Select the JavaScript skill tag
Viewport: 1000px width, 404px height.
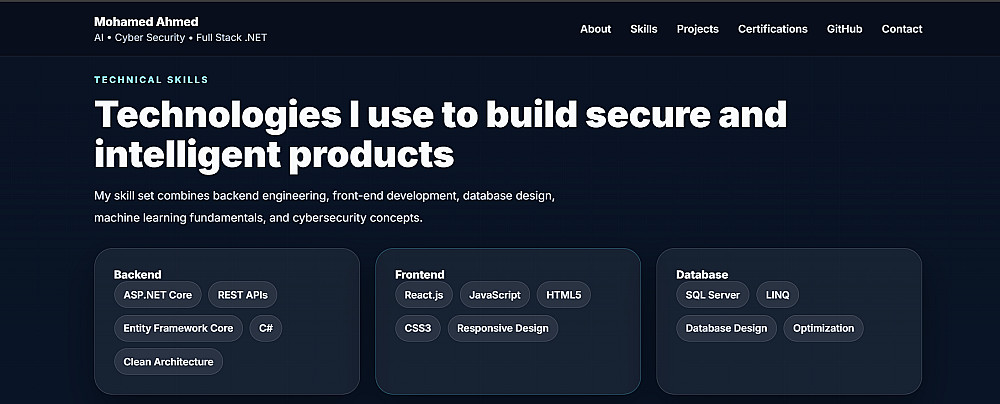click(495, 295)
